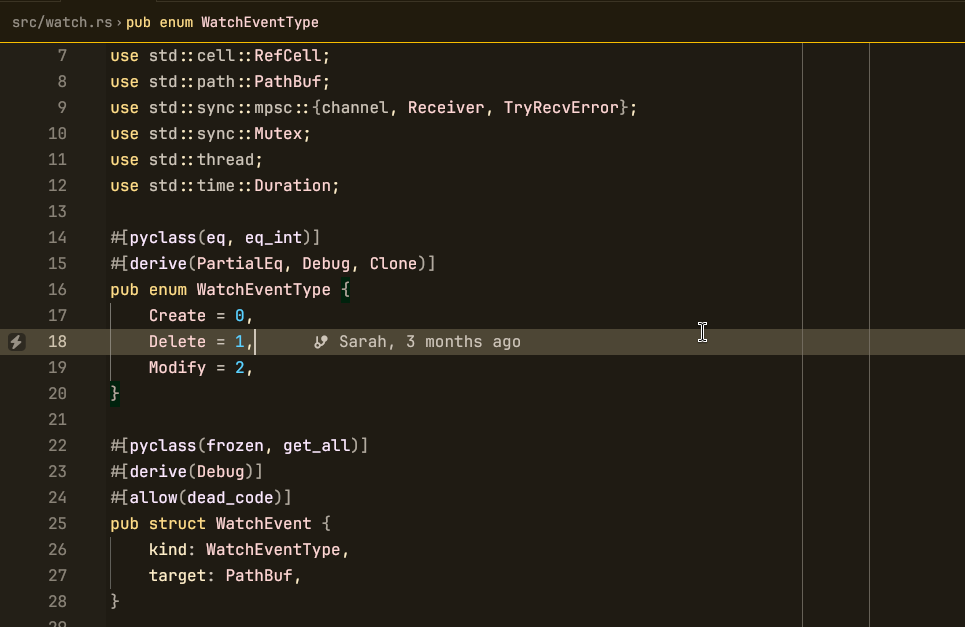This screenshot has width=965, height=627.
Task: Open blame annotation 'Sarah, 3 months ago'
Action: (x=430, y=341)
